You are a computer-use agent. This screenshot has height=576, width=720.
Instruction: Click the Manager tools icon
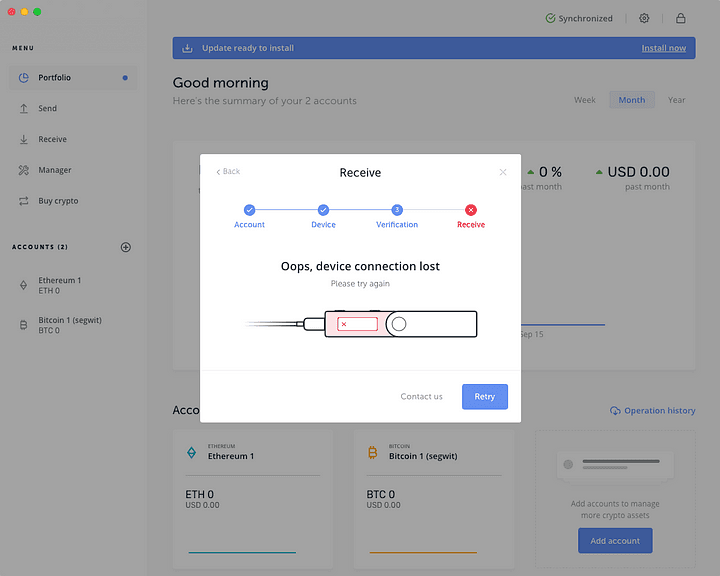coord(23,170)
